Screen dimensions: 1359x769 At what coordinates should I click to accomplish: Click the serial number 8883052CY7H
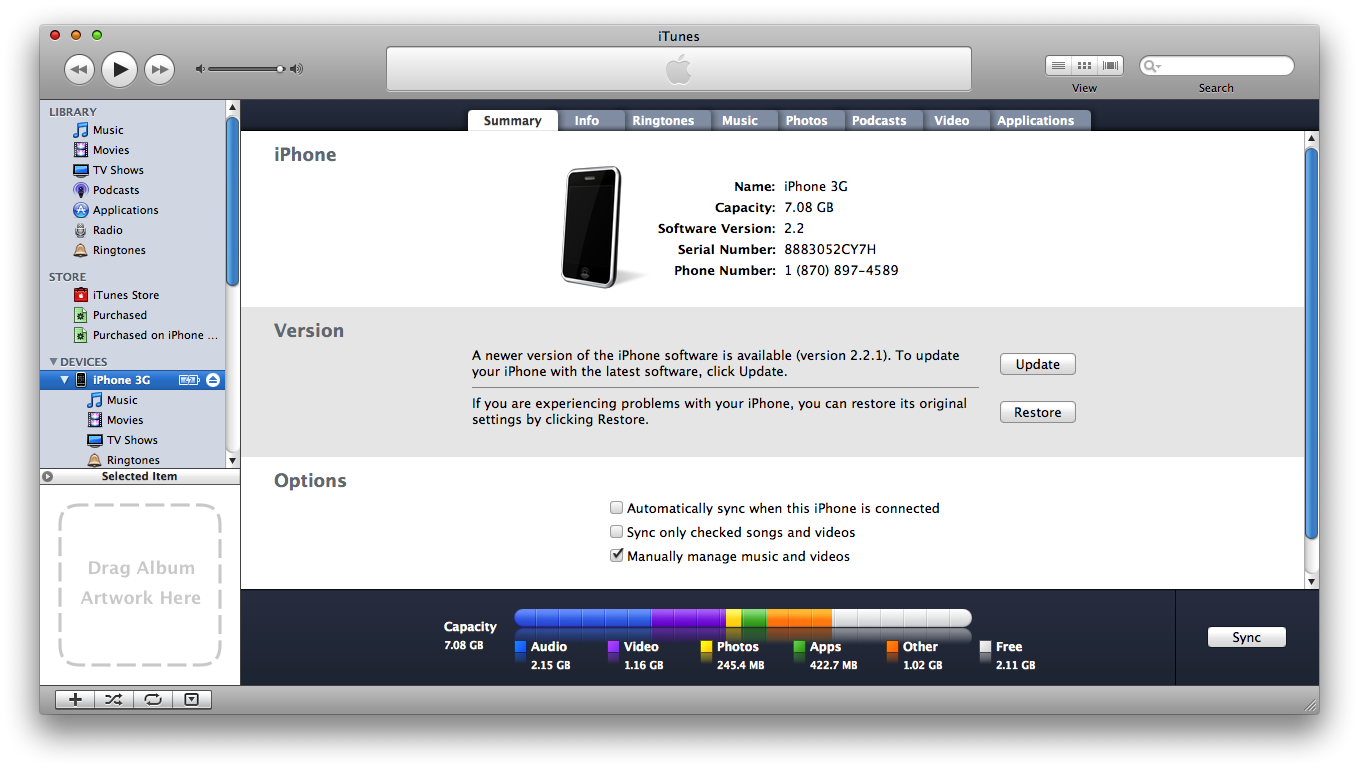pos(830,249)
